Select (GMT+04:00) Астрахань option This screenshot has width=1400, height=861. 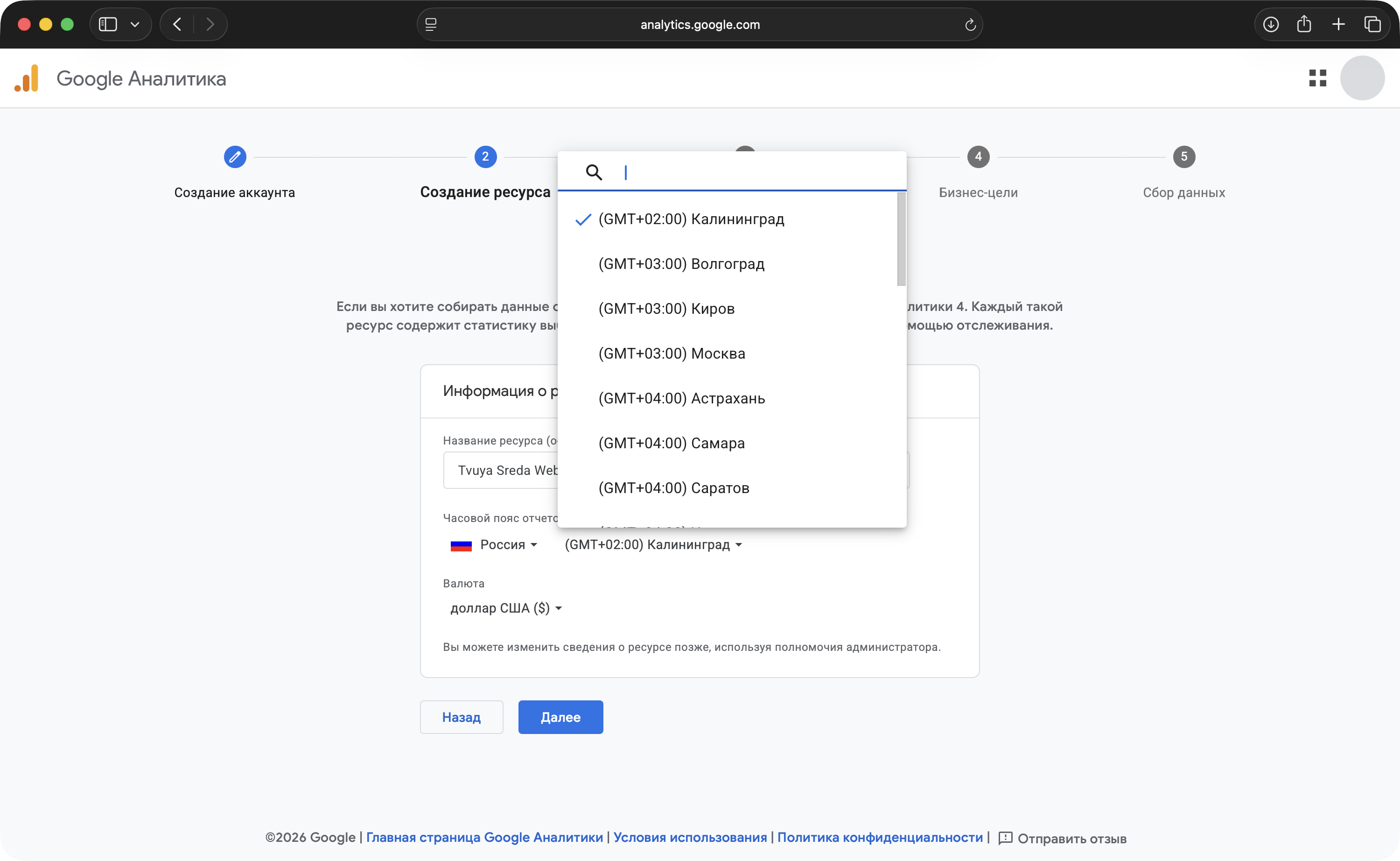tap(728, 399)
